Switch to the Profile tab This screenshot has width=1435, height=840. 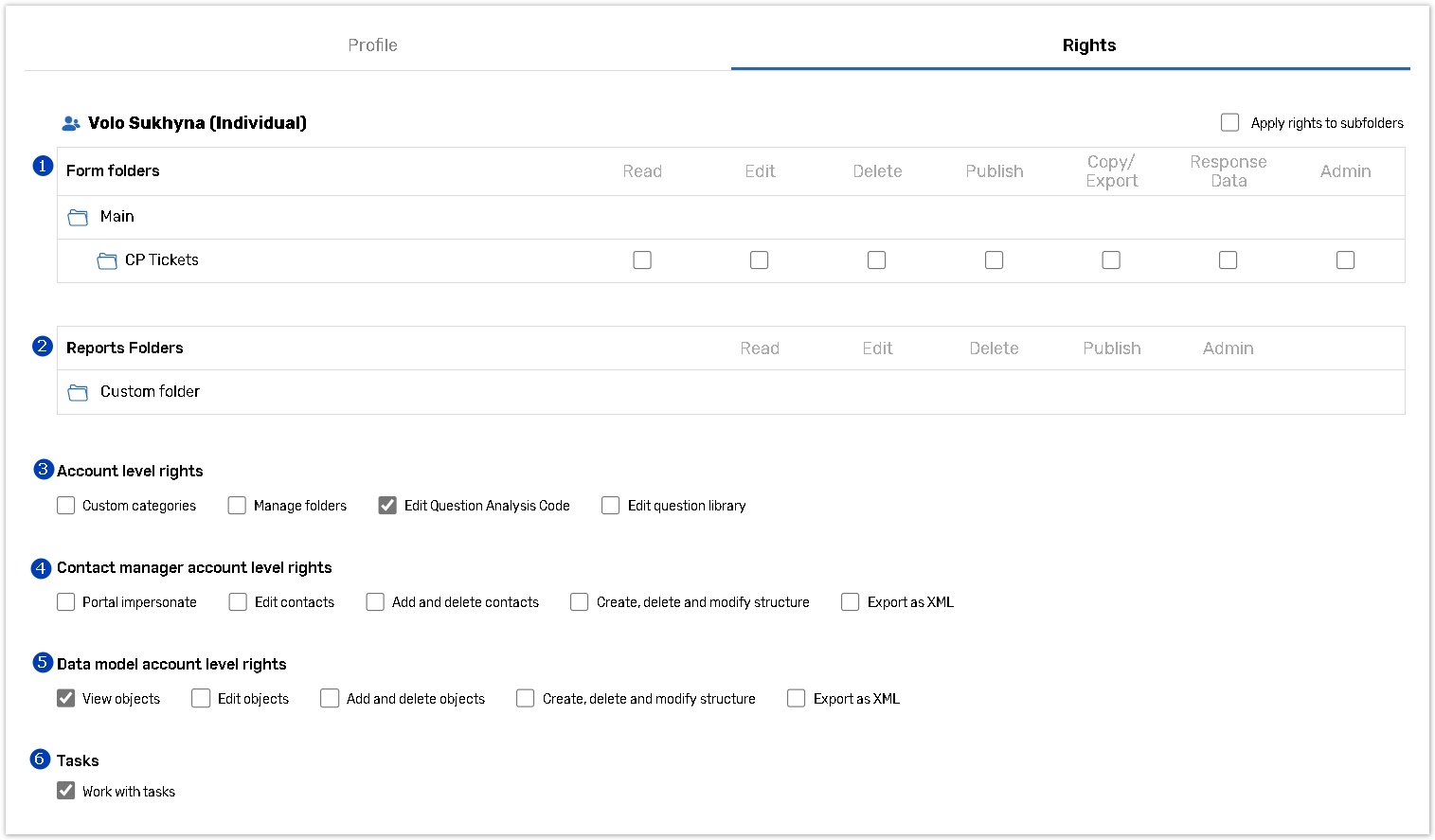coord(372,45)
